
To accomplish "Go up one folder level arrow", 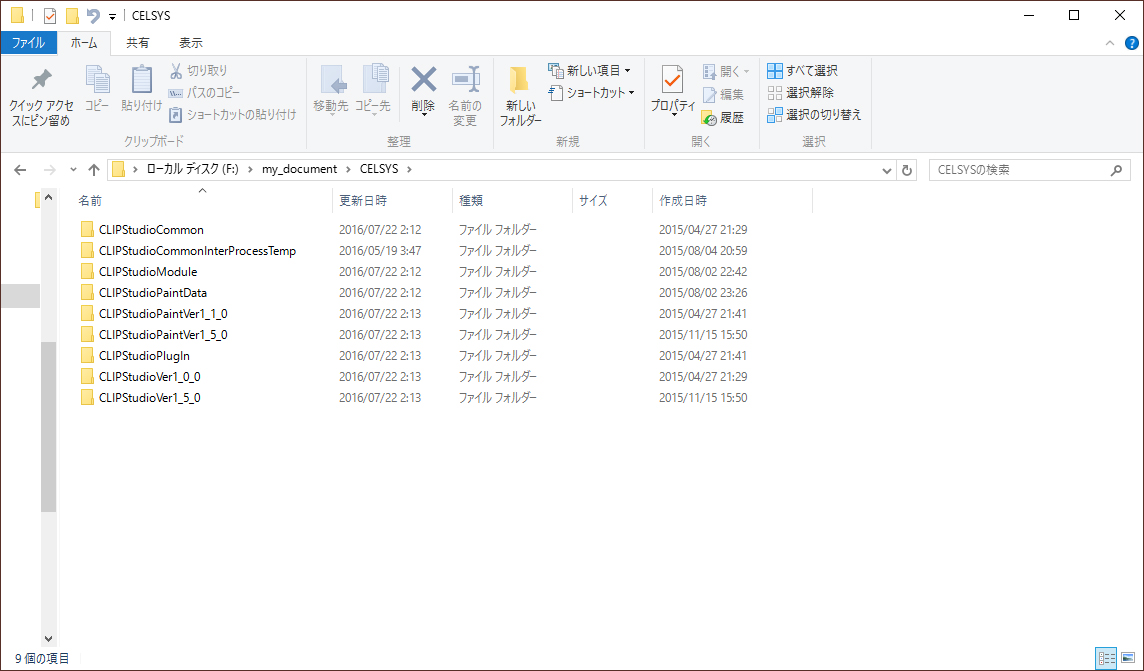I will click(x=93, y=170).
